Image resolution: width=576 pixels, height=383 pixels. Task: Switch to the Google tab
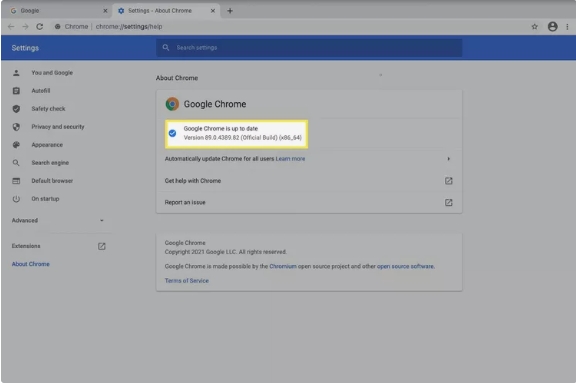tap(57, 11)
